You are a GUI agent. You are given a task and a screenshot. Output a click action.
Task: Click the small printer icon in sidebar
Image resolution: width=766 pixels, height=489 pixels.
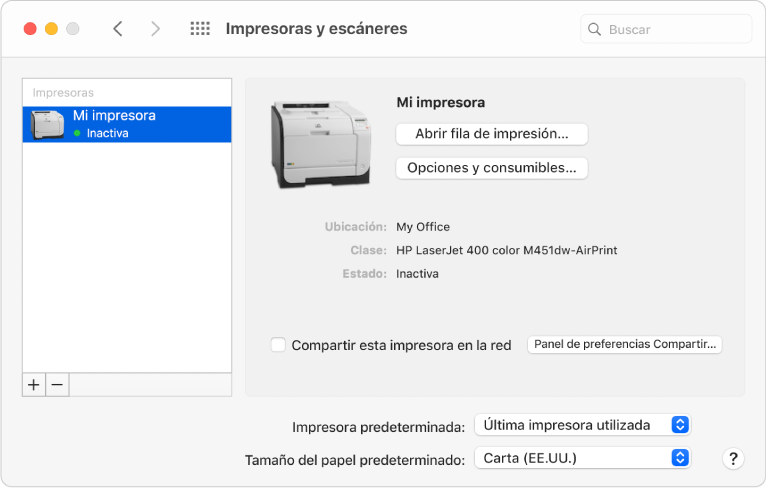pyautogui.click(x=47, y=124)
